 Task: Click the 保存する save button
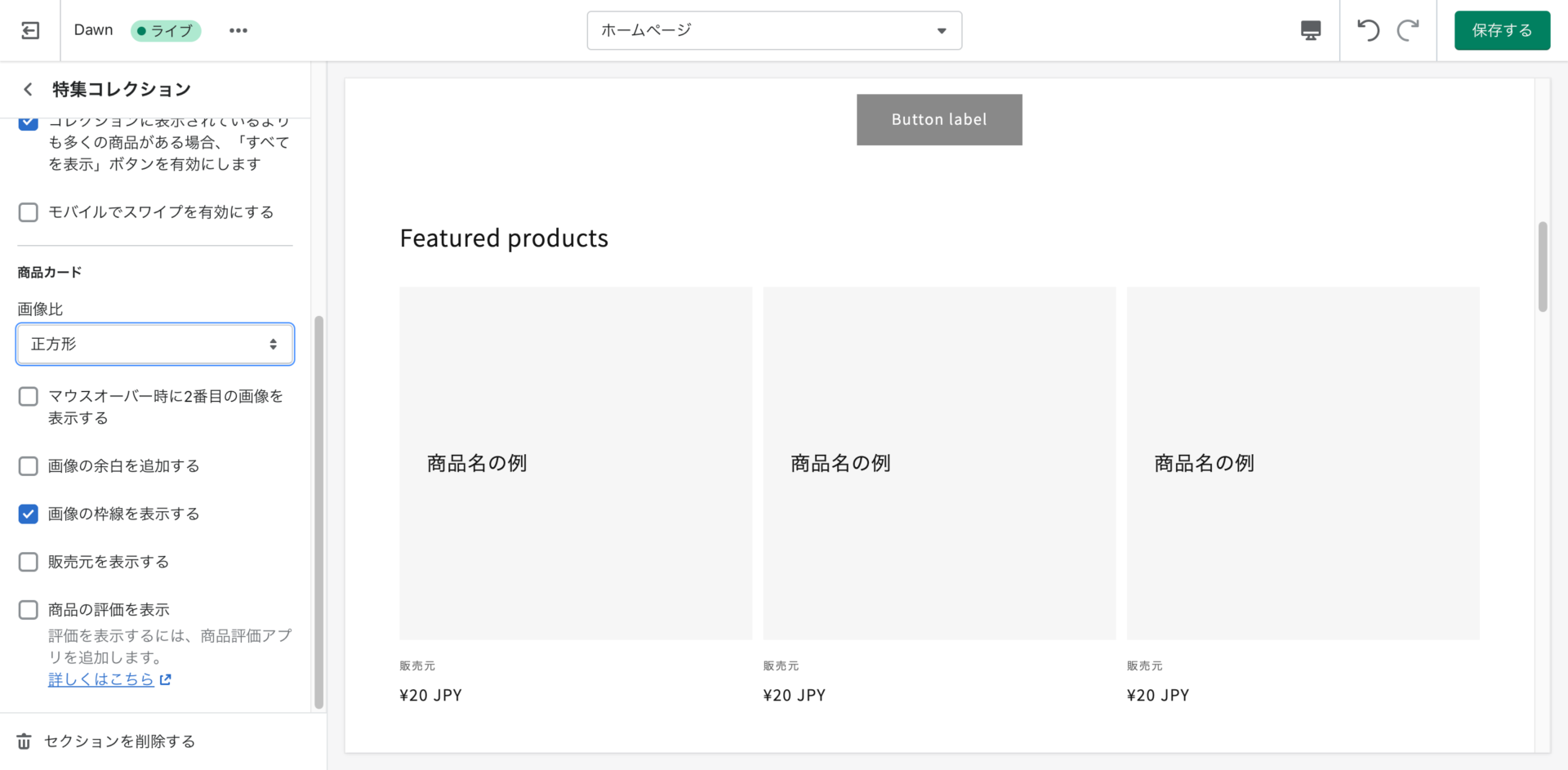tap(1501, 30)
